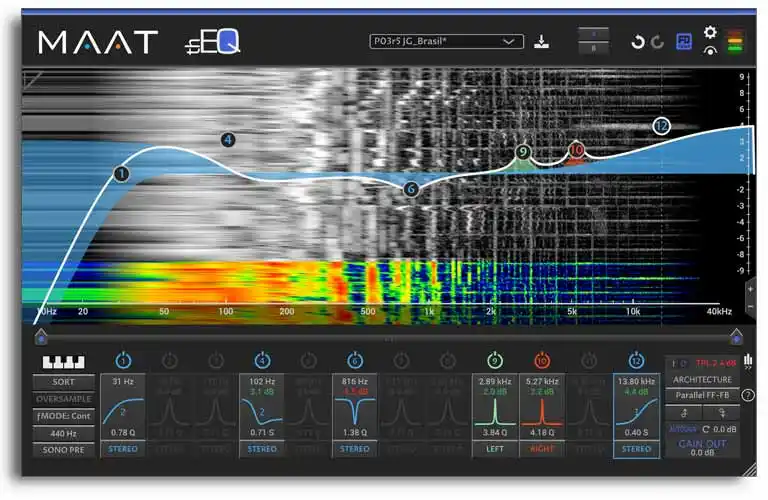
Task: Click the 5.27 kHz frequency value
Action: coord(542,381)
